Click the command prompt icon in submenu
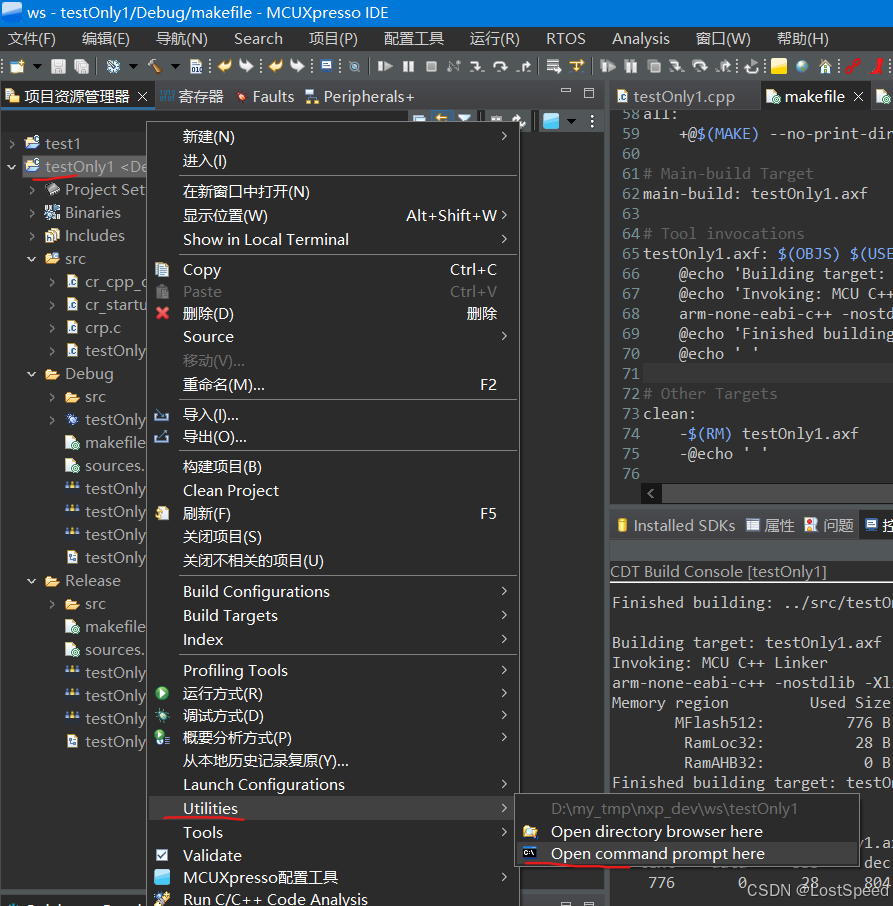Viewport: 893px width, 906px height. 530,853
